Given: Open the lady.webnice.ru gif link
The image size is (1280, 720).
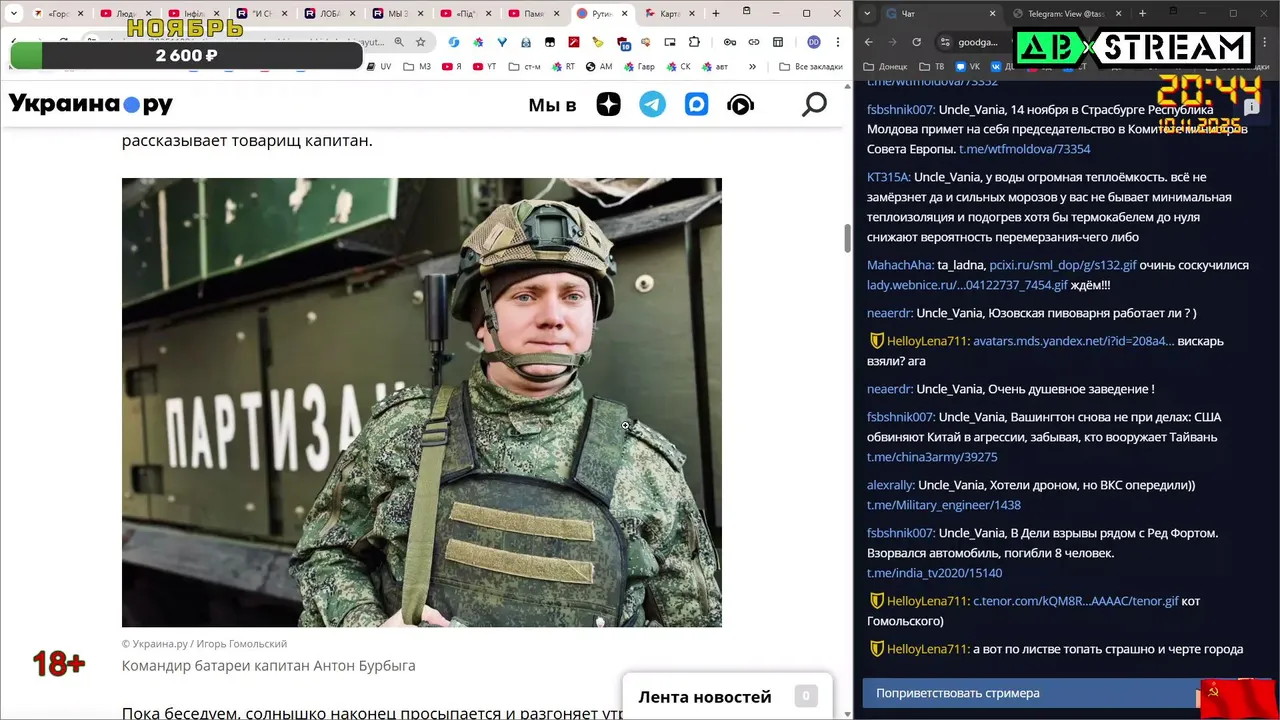Looking at the screenshot, I should pos(967,285).
